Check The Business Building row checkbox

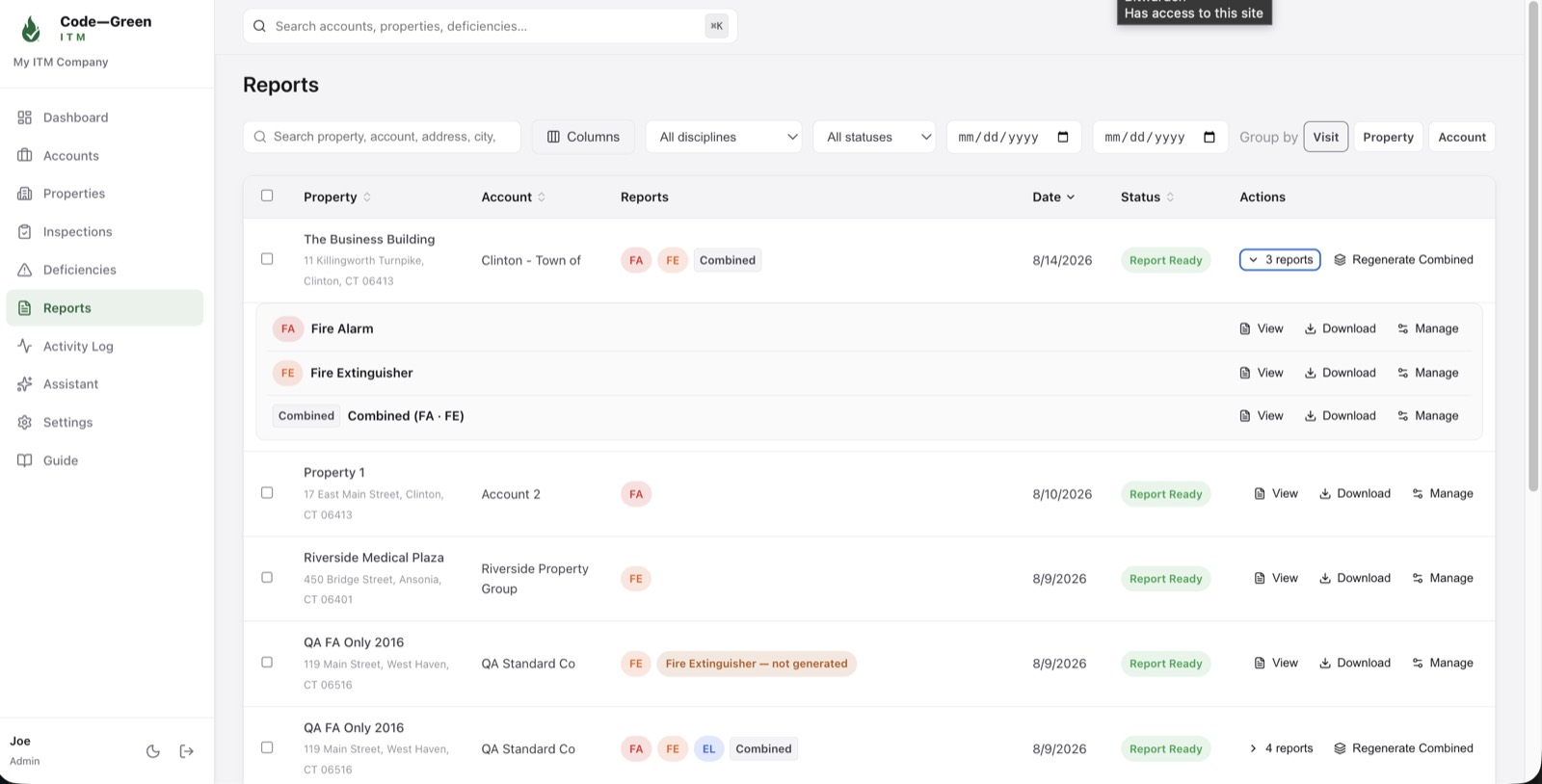[x=267, y=259]
